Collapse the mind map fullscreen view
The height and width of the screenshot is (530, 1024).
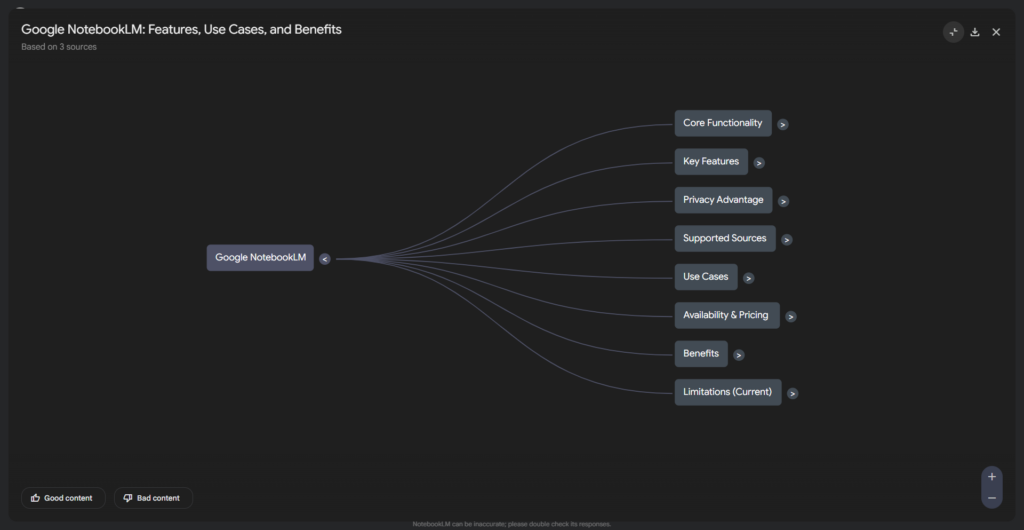[953, 32]
